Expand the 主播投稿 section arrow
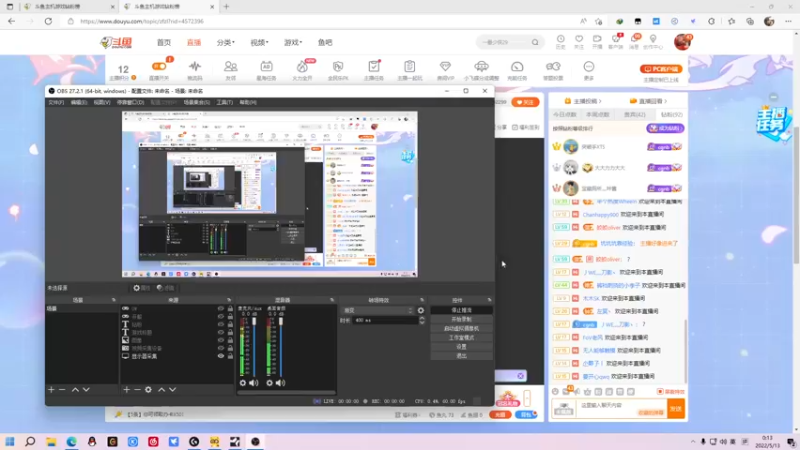Image resolution: width=800 pixels, height=450 pixels. tap(600, 101)
